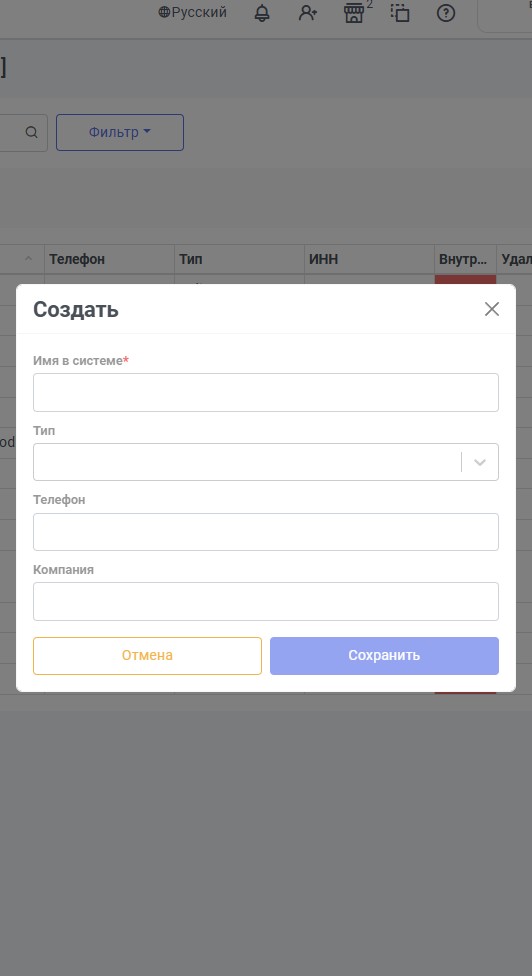Open notifications bell icon
The height and width of the screenshot is (976, 532).
pos(263,13)
